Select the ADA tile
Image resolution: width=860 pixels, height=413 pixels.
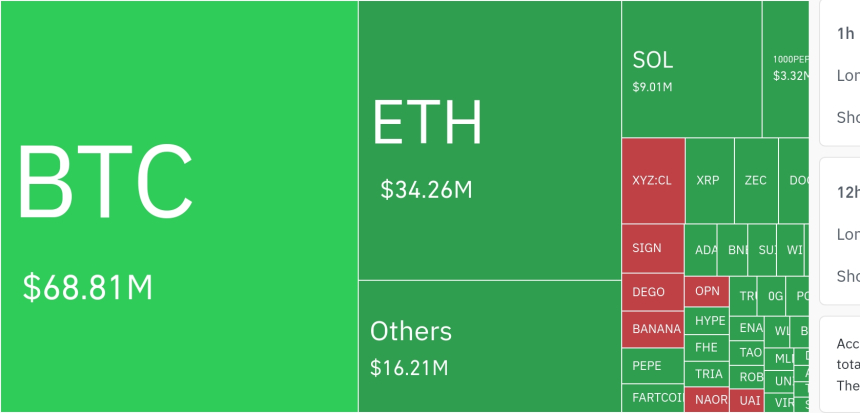[x=705, y=250]
